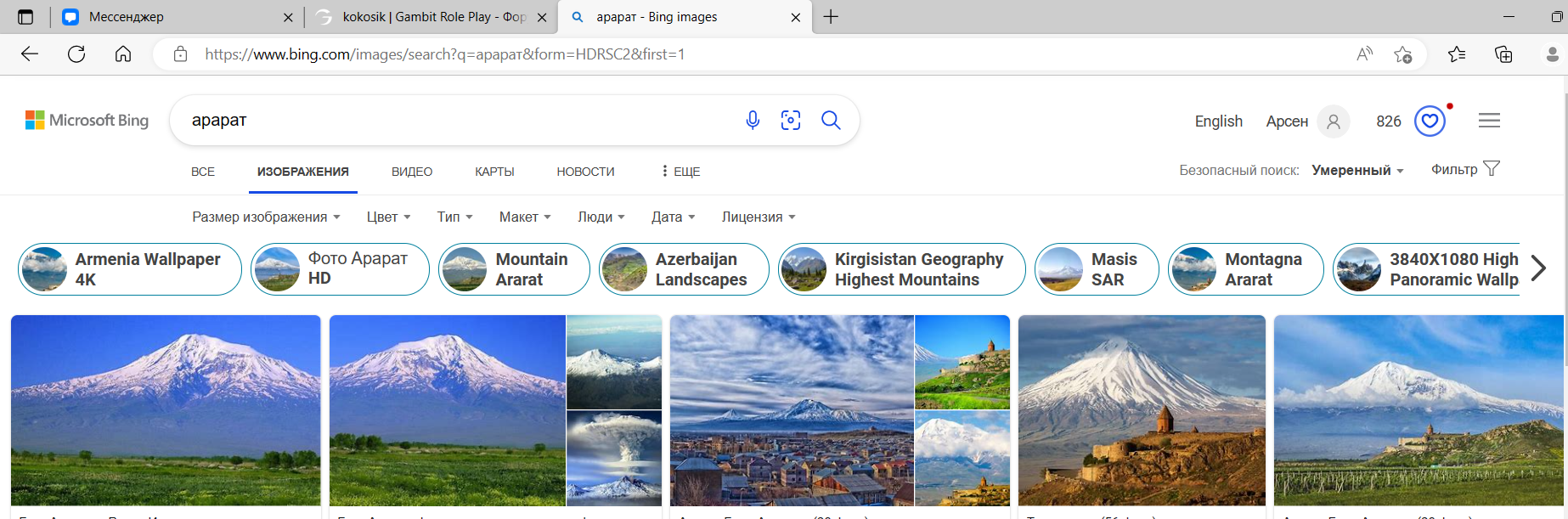Image resolution: width=1568 pixels, height=519 pixels.
Task: Open browser Collections icon
Action: [x=1503, y=54]
